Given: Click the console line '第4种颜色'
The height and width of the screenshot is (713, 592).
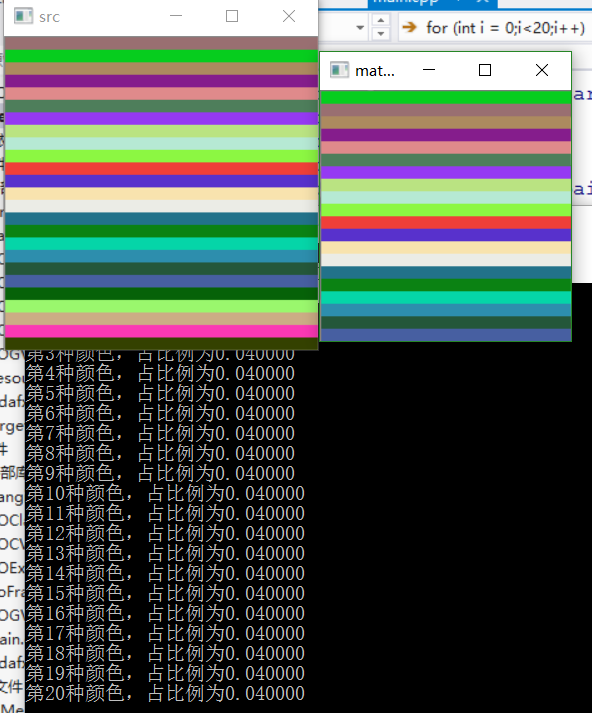Looking at the screenshot, I should click(x=160, y=374).
